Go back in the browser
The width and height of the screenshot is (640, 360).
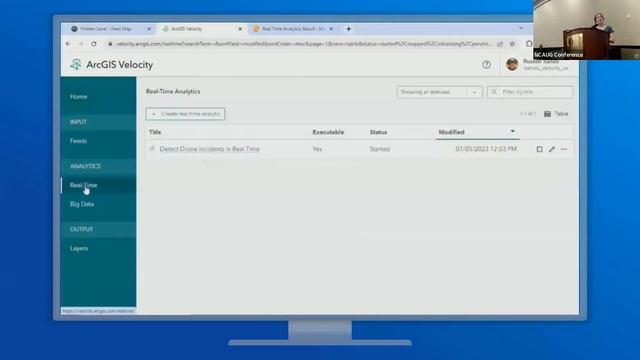tap(68, 44)
